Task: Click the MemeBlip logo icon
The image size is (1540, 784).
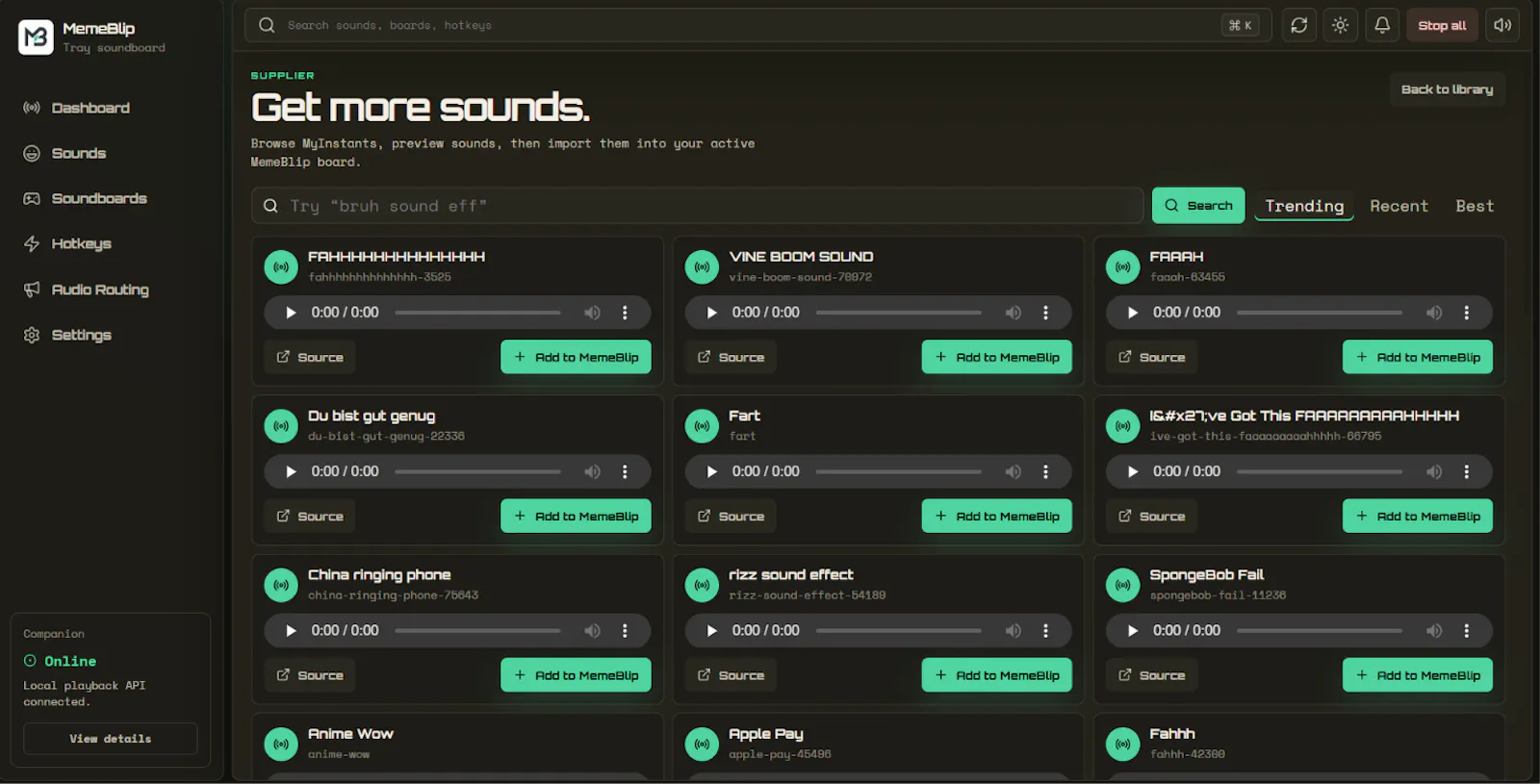Action: coord(36,38)
